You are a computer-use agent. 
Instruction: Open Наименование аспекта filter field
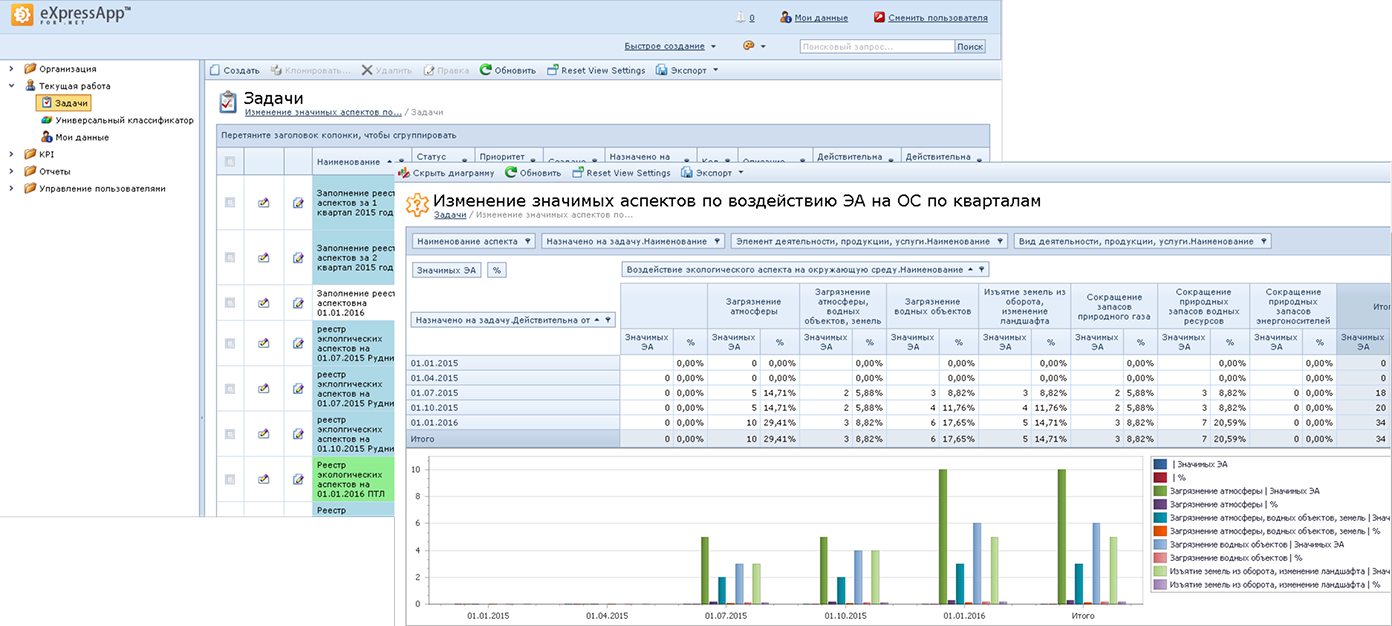pos(472,241)
